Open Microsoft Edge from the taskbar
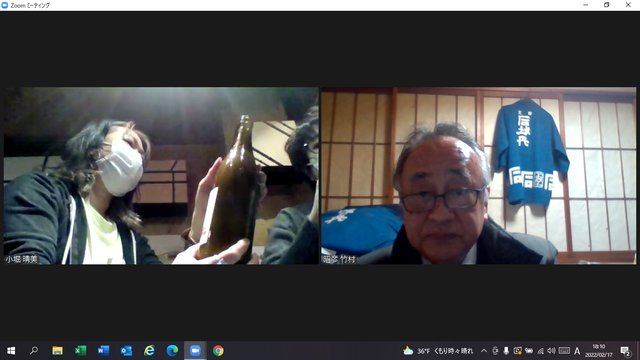Viewport: 640px width, 360px height. pyautogui.click(x=172, y=351)
